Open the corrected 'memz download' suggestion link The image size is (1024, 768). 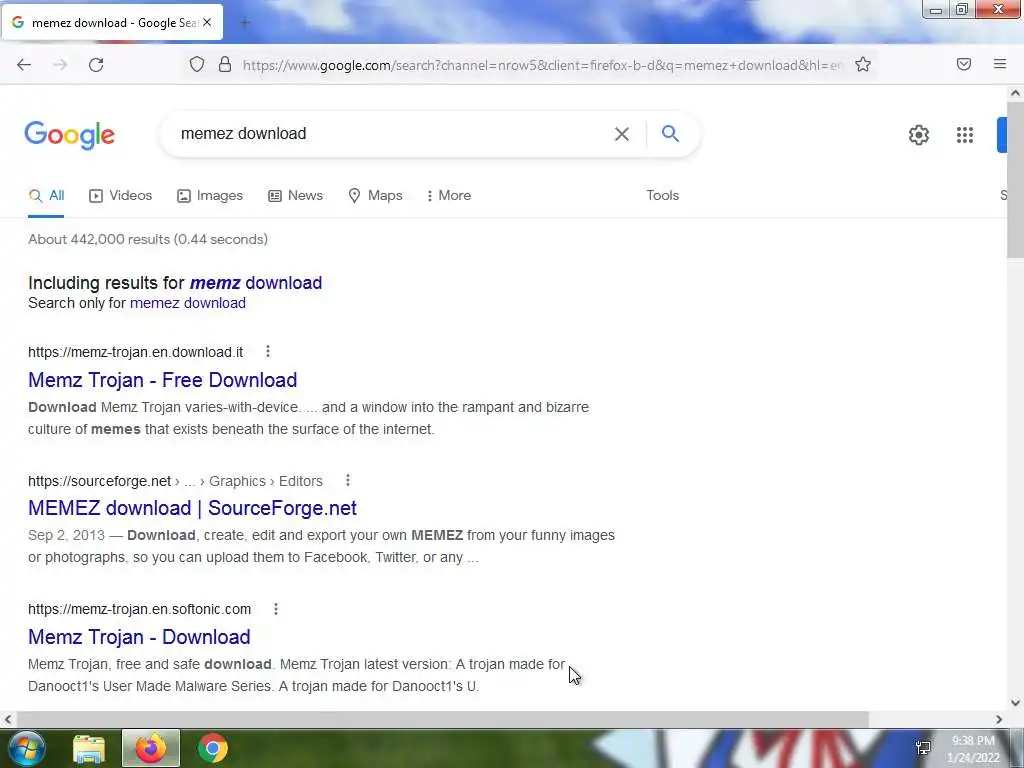pos(255,283)
